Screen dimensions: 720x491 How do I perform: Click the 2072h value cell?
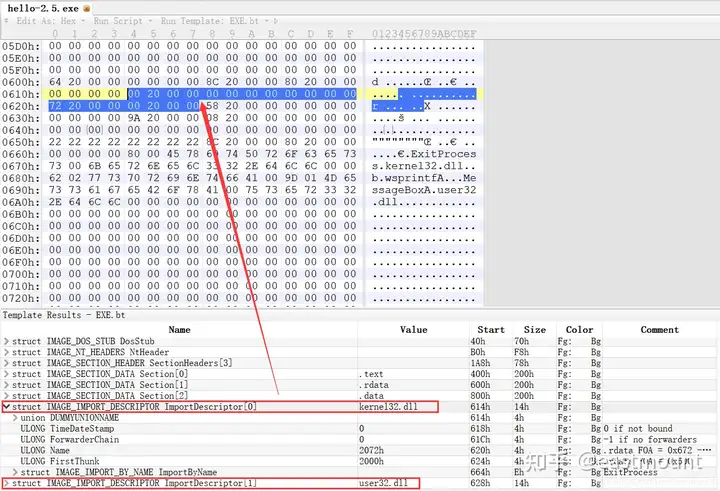[371, 450]
